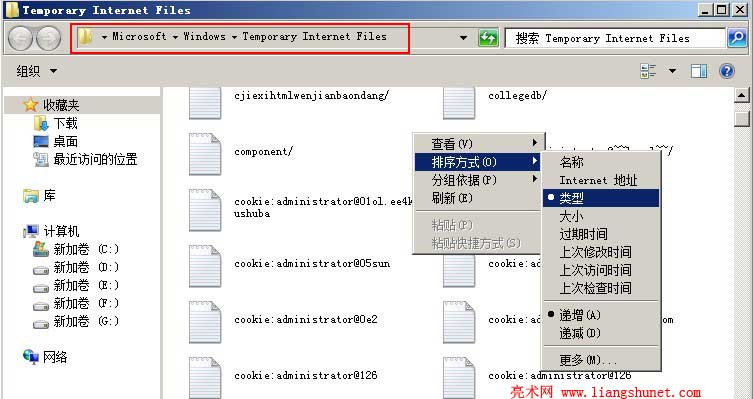The height and width of the screenshot is (399, 753).
Task: Open the help question mark icon
Action: click(x=727, y=72)
